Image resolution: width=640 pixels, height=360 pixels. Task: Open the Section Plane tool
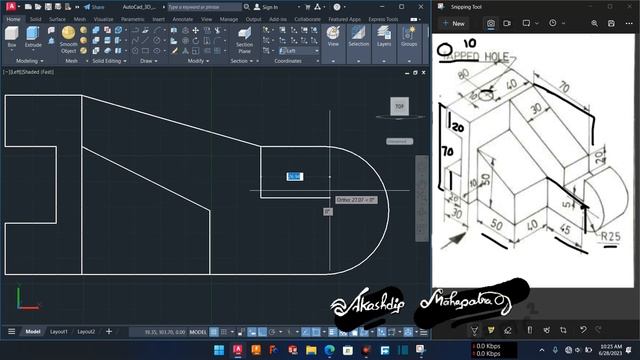[244, 40]
